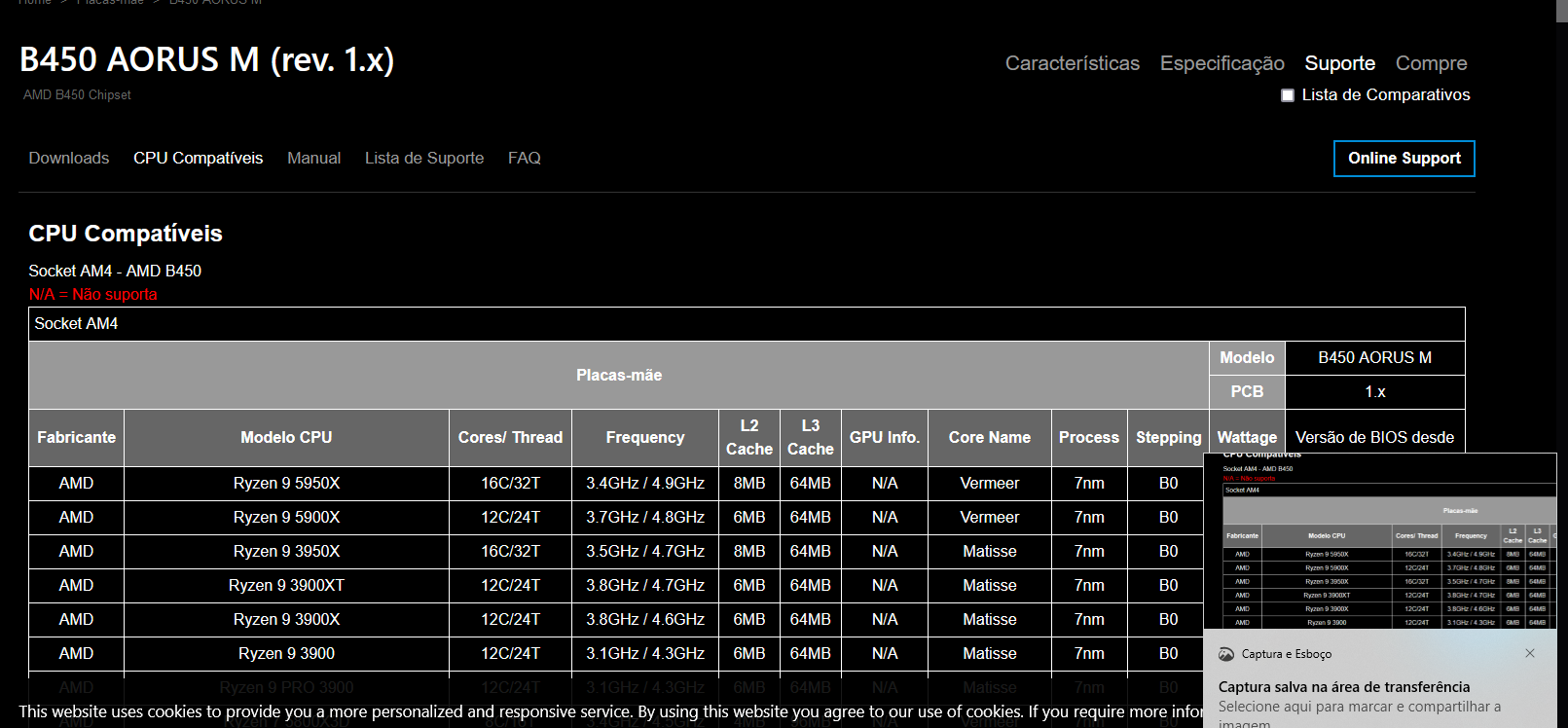This screenshot has width=1568, height=728.
Task: Open the Especificação section
Action: tap(1222, 63)
